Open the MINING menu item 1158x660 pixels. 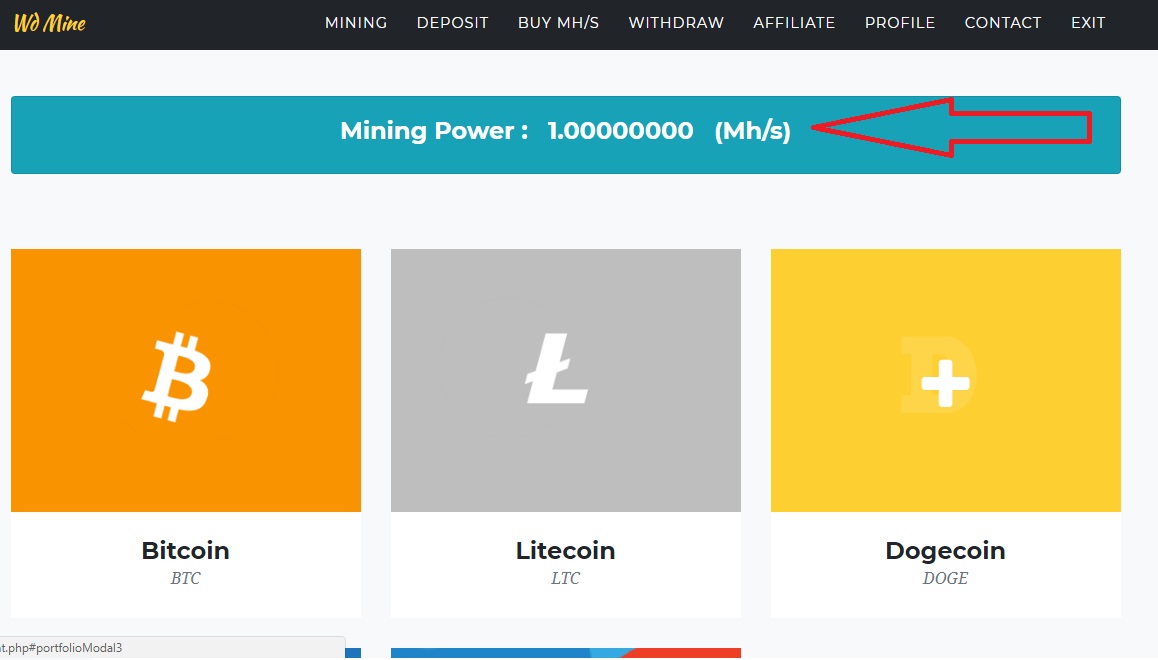[356, 23]
